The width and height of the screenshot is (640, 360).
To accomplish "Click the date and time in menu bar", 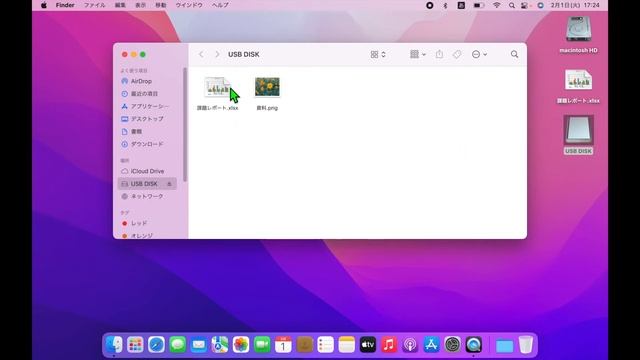I will (x=575, y=5).
